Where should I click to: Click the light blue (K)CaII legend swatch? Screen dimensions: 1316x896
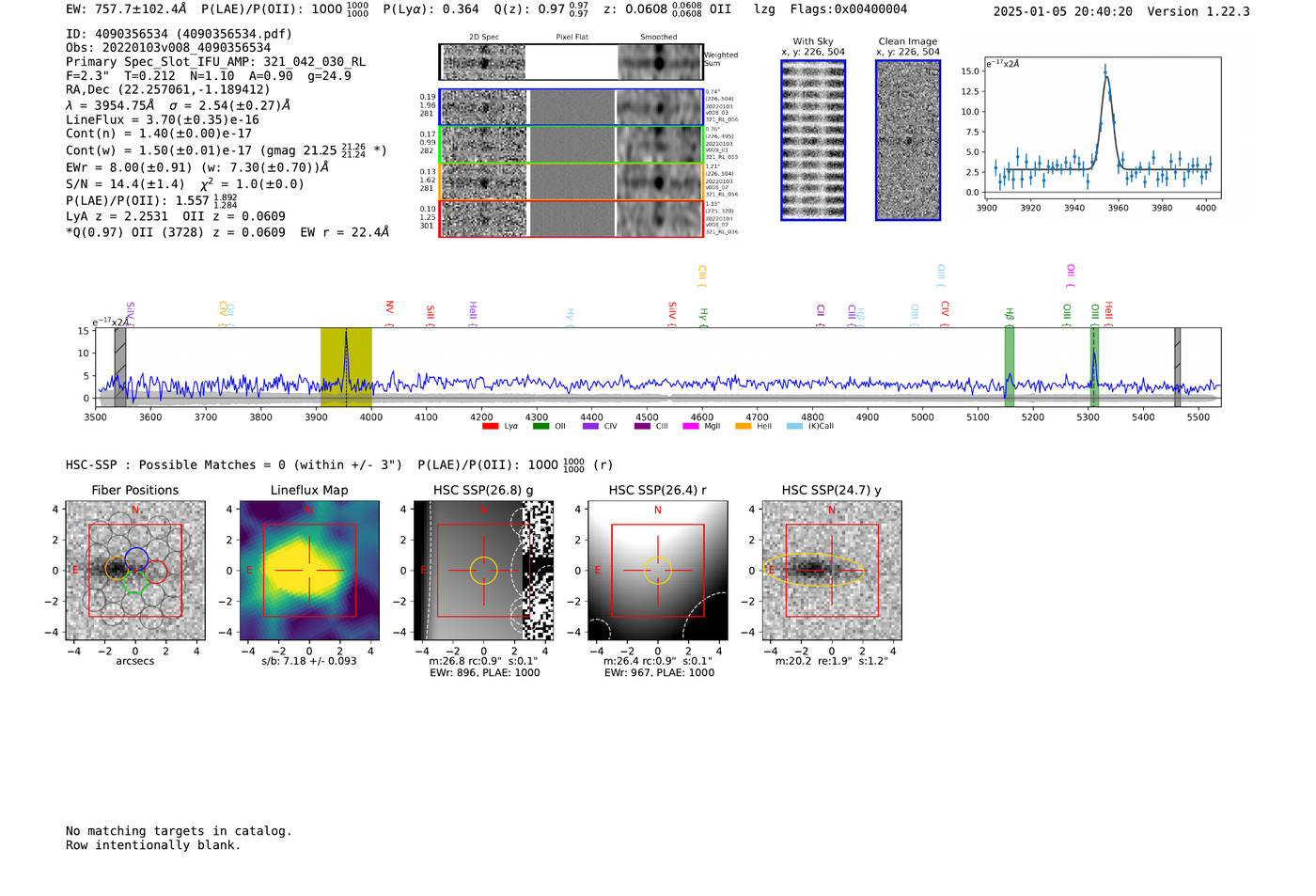794,426
